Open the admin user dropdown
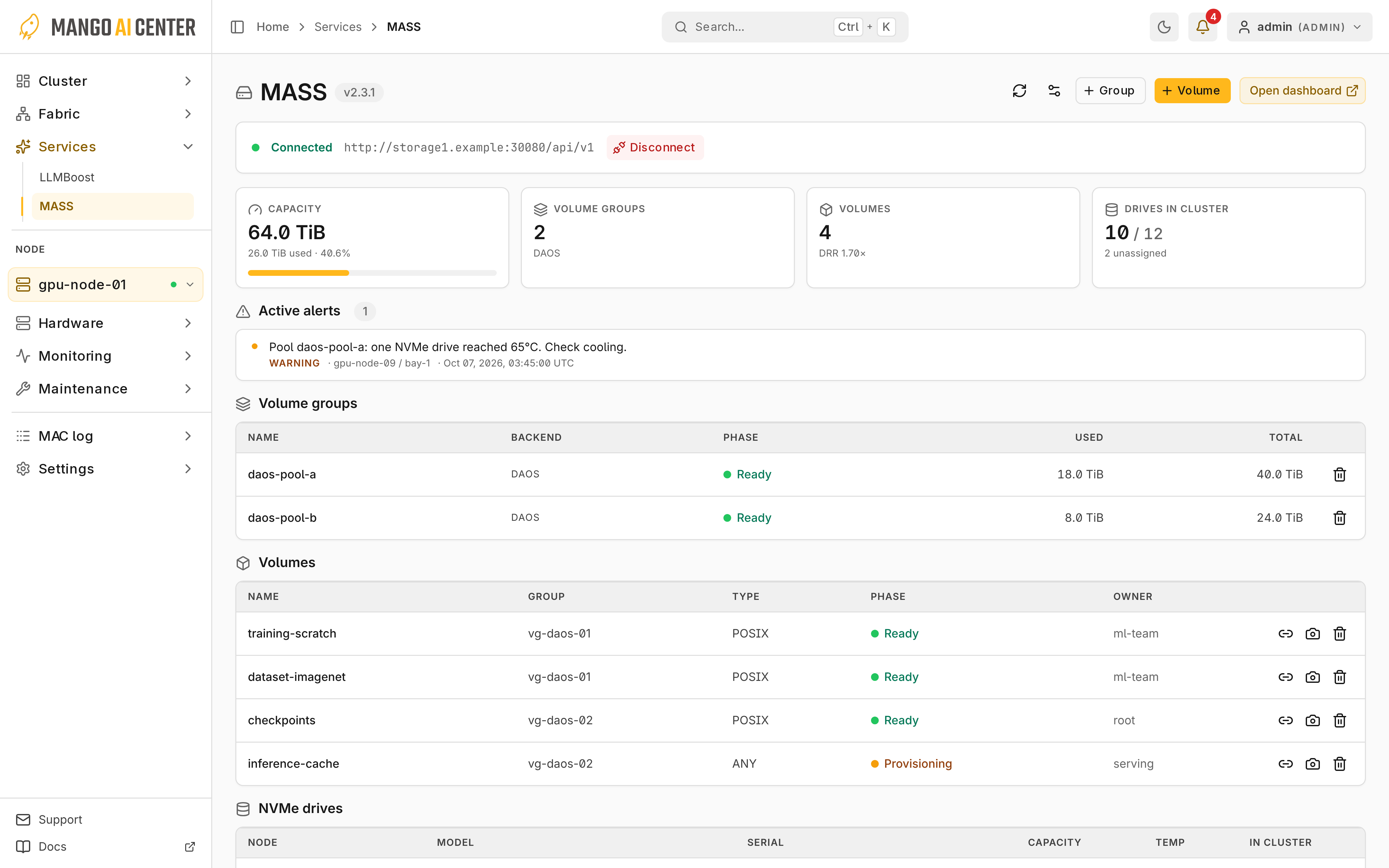The height and width of the screenshot is (868, 1389). coord(1300,27)
